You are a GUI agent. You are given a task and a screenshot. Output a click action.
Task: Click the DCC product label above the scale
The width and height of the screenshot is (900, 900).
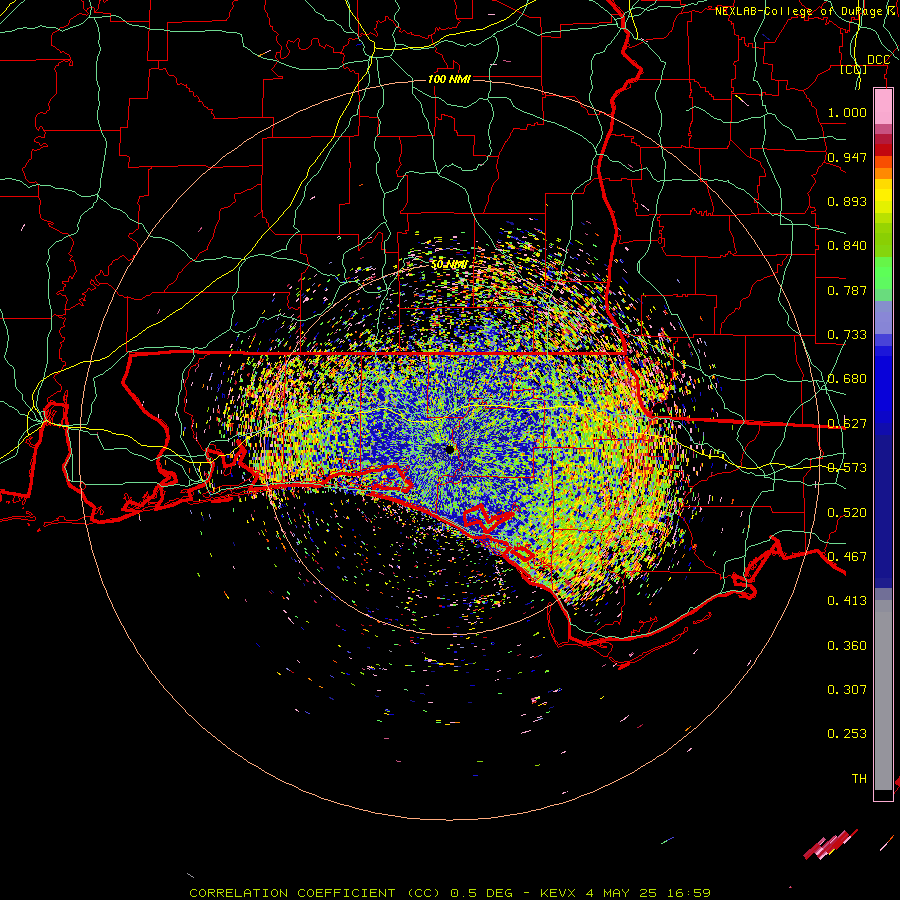point(878,60)
